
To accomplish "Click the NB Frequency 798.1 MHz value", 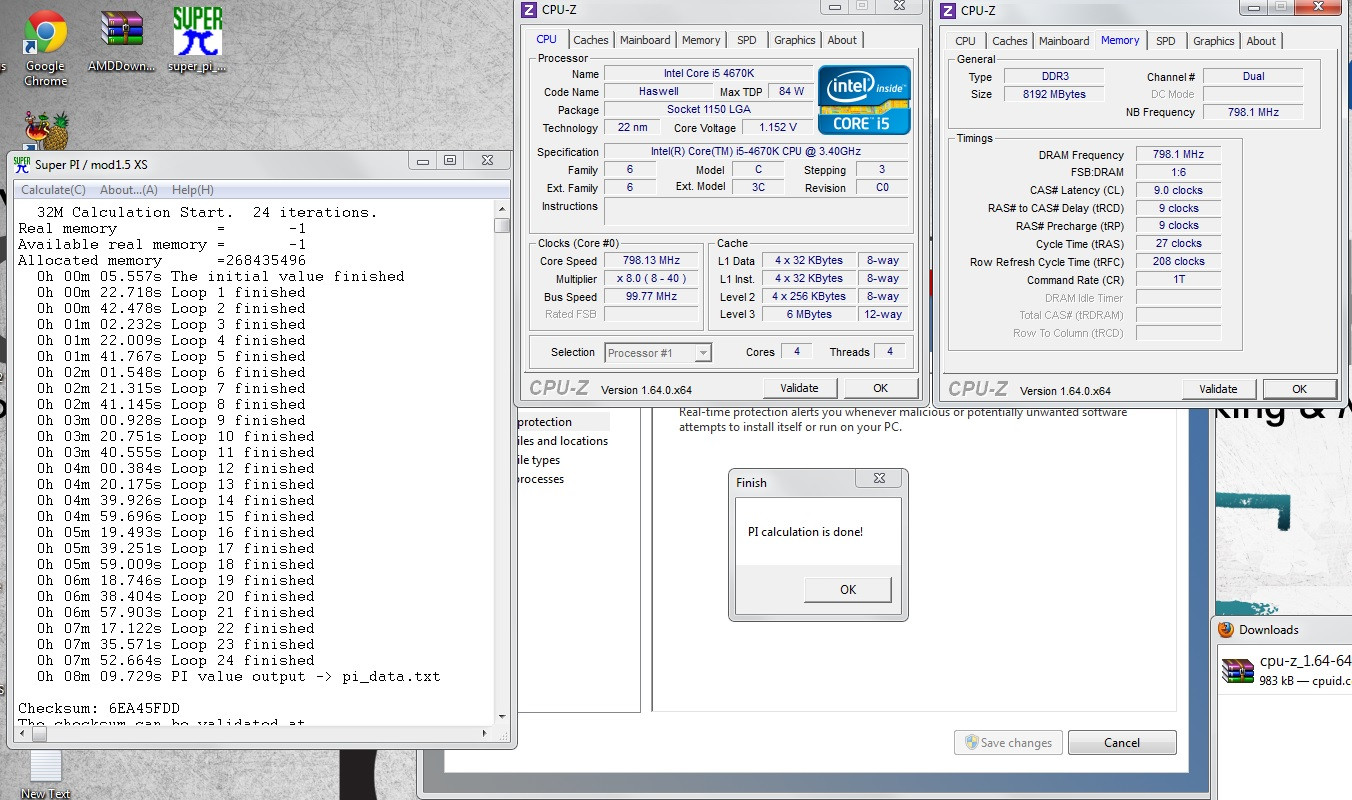I will click(x=1253, y=112).
